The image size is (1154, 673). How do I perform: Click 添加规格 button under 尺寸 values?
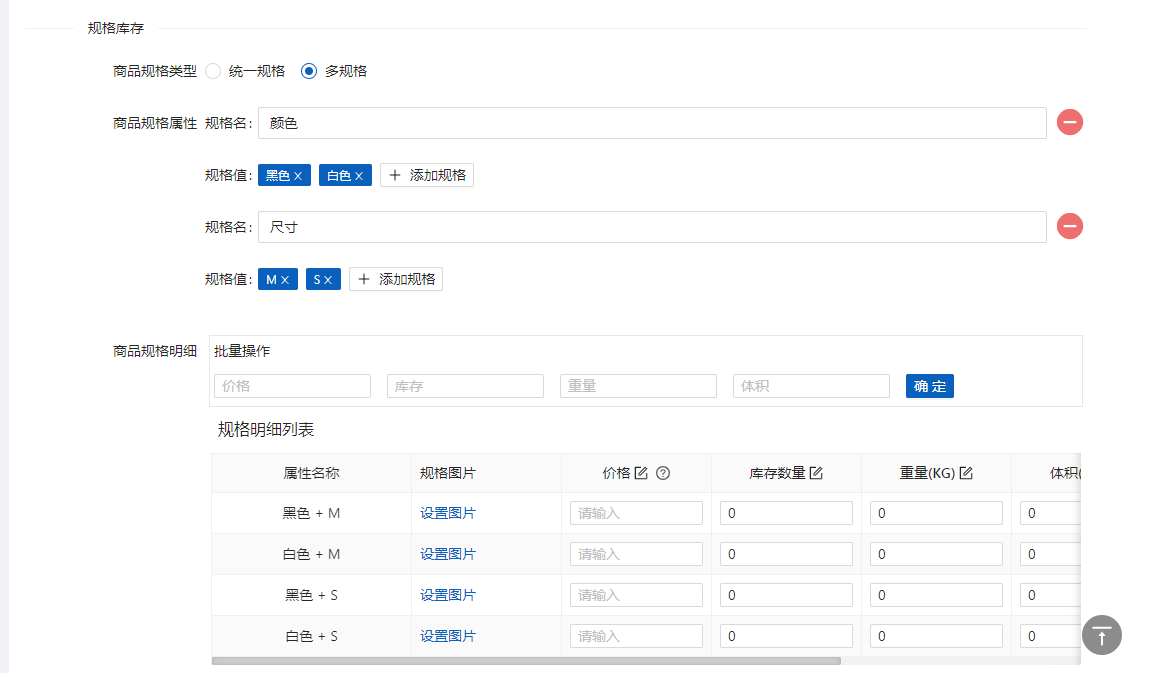pyautogui.click(x=396, y=279)
